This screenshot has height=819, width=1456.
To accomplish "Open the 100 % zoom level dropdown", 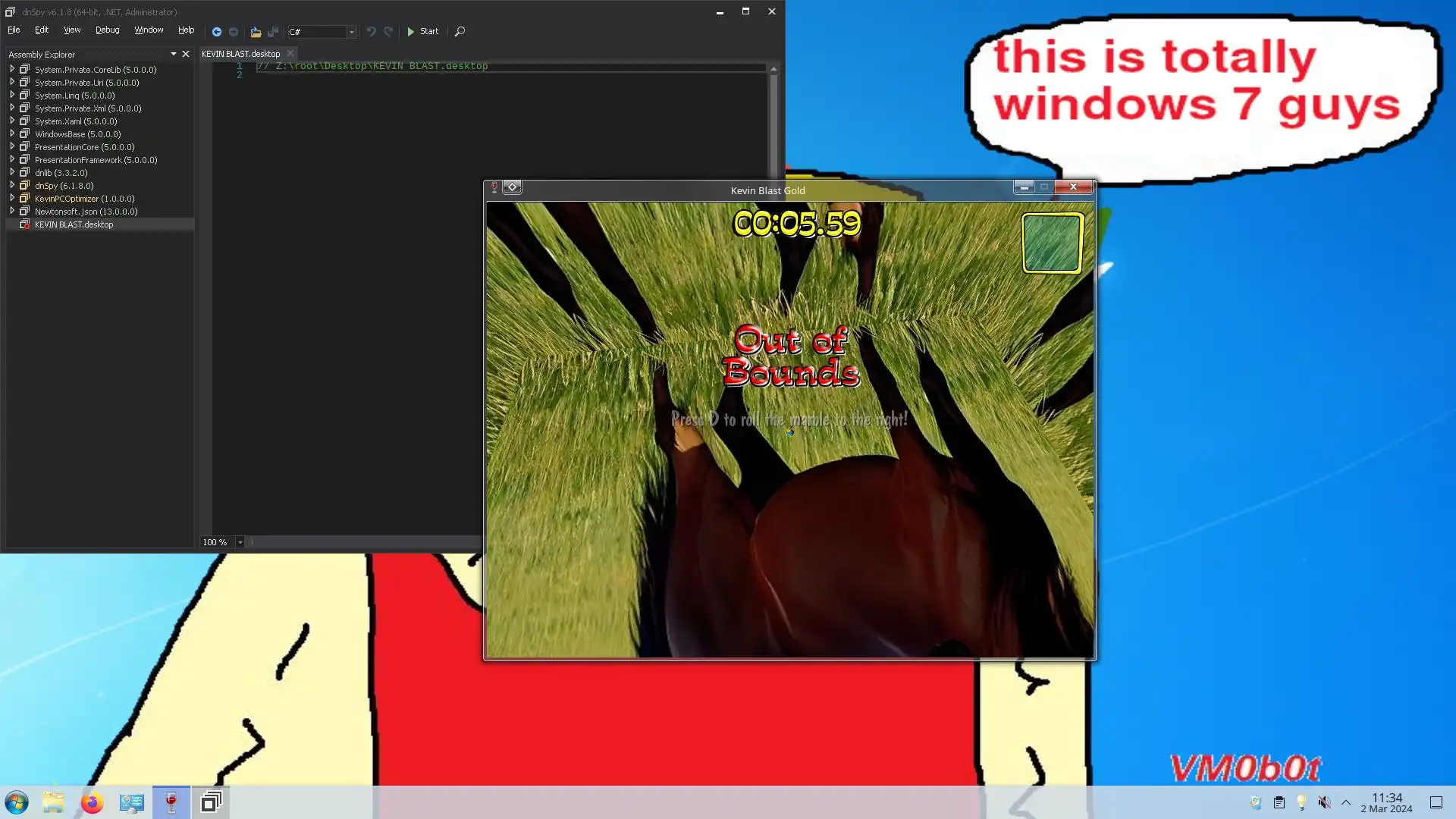I will coord(240,542).
